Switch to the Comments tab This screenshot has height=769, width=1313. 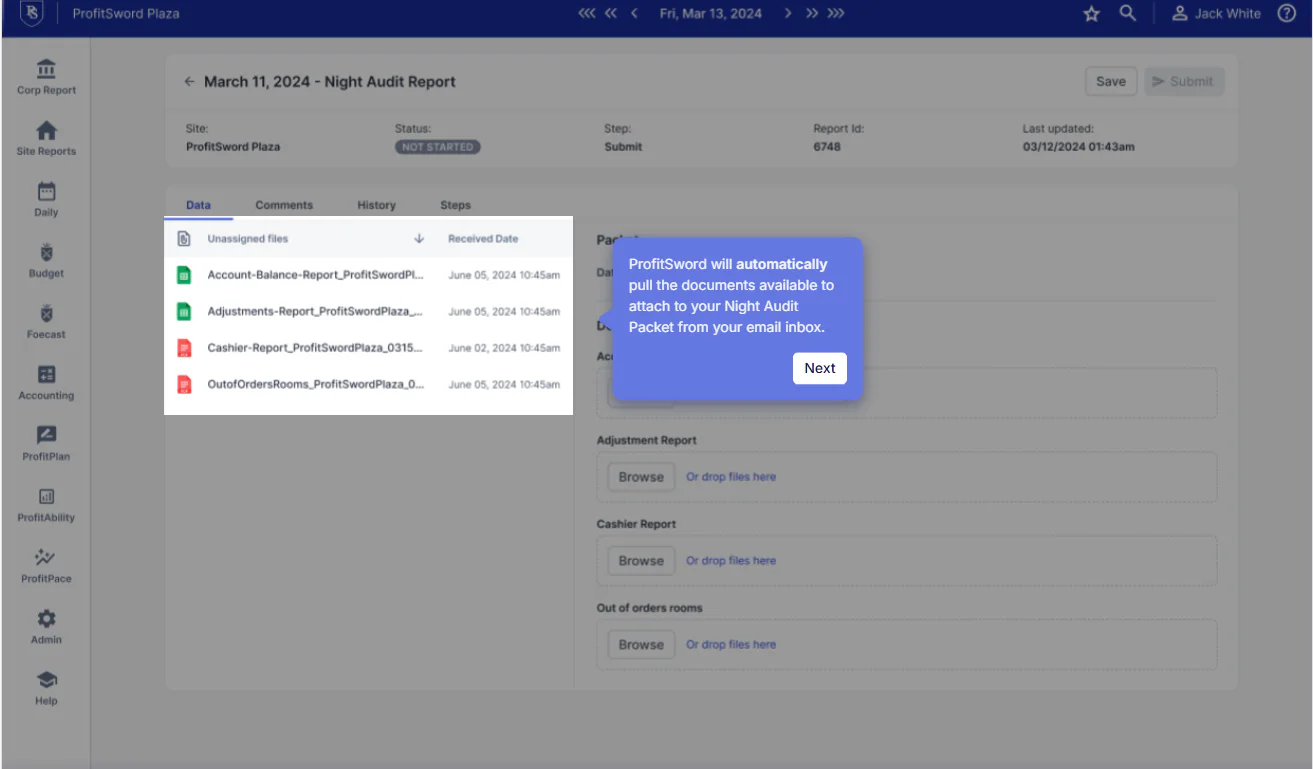(284, 205)
